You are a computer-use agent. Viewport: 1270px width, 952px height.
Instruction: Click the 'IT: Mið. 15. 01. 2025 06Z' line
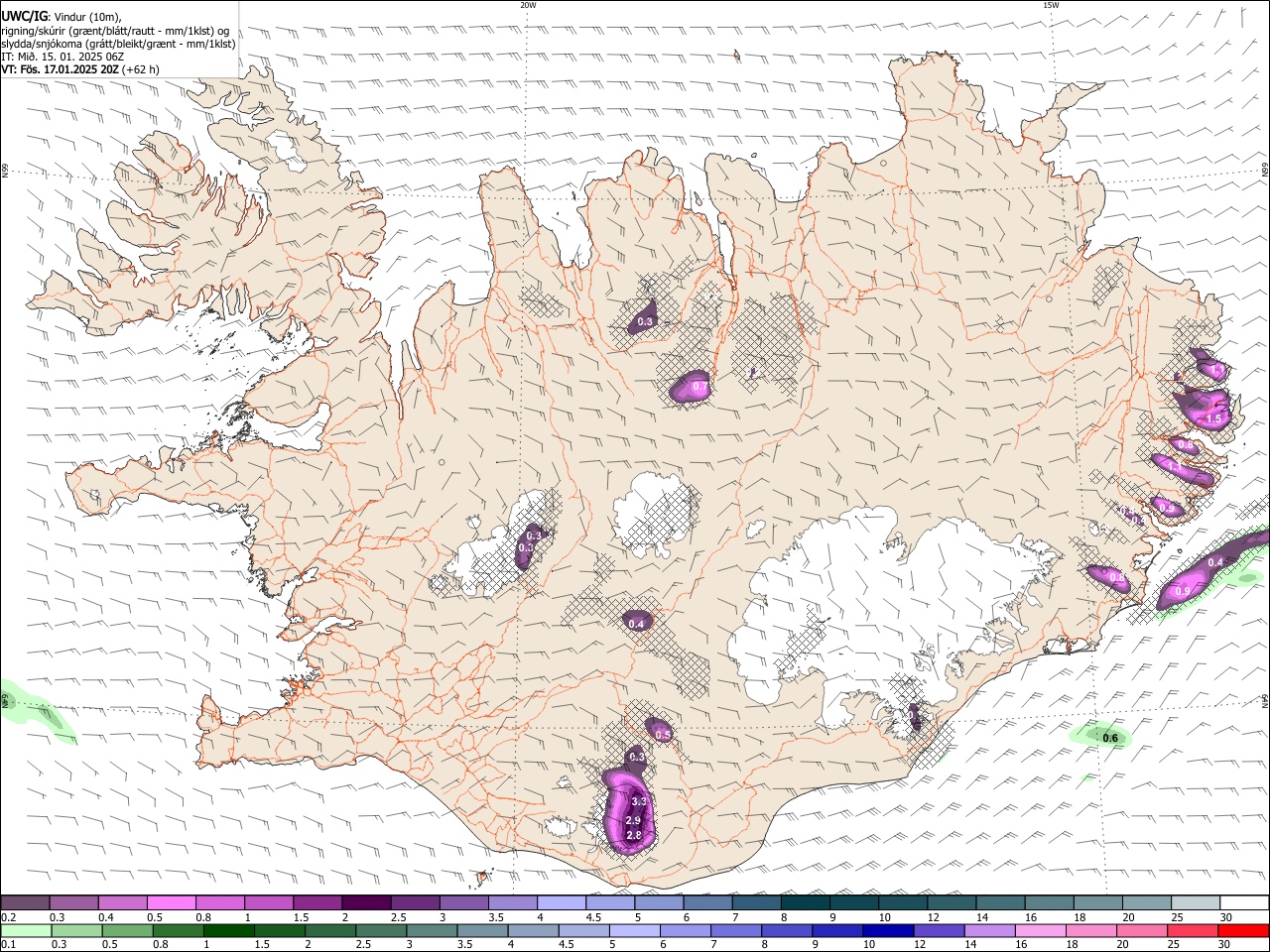click(x=63, y=57)
